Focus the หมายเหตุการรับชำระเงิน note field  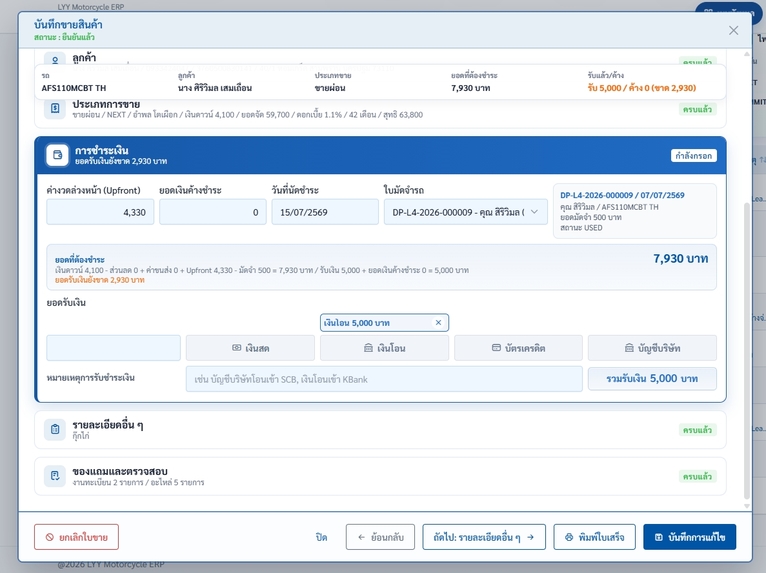click(x=384, y=379)
